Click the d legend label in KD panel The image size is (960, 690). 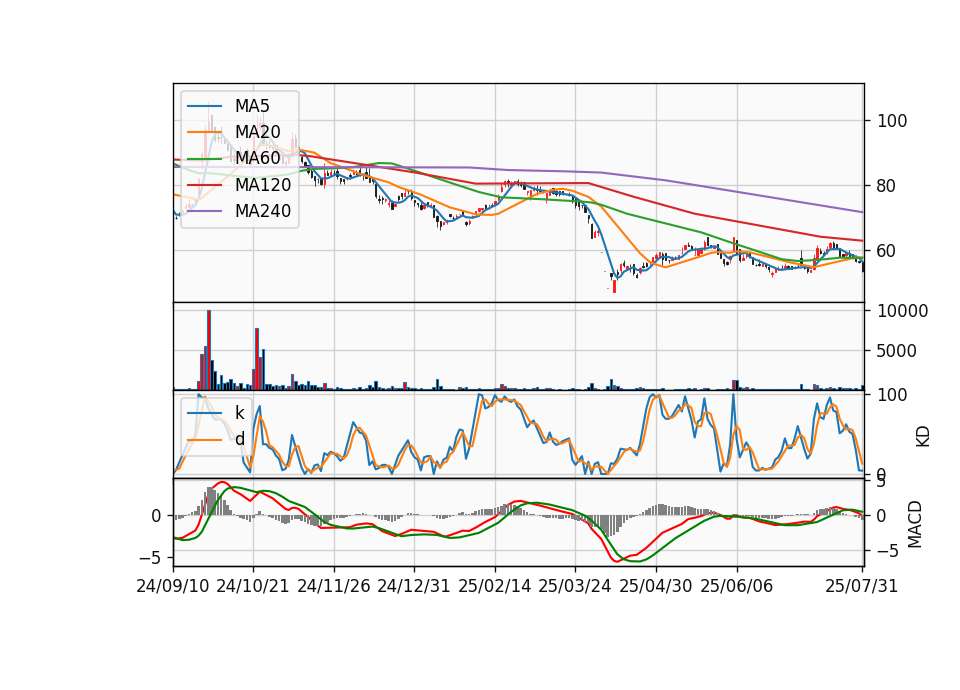(x=239, y=439)
